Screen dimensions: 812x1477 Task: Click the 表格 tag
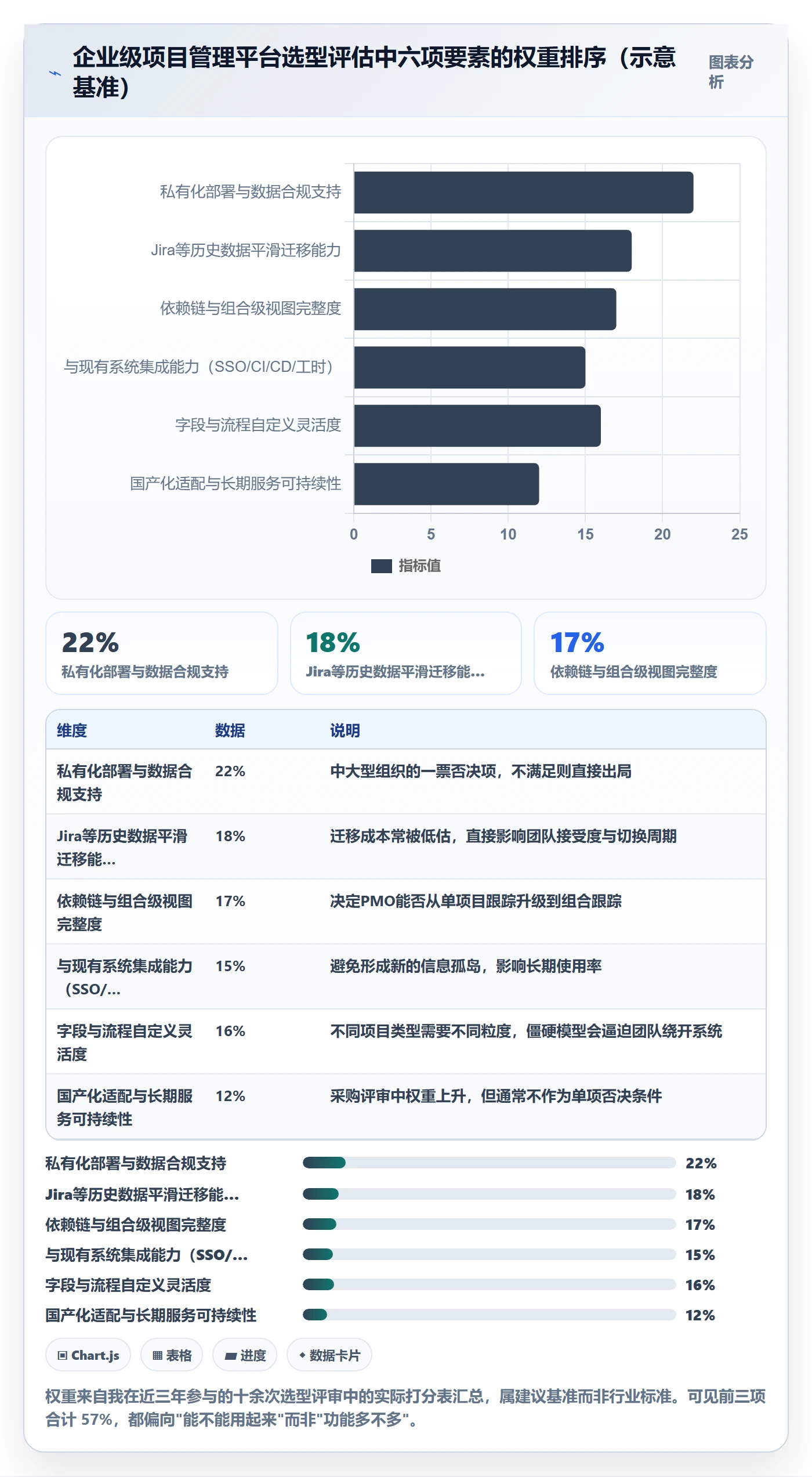point(172,1355)
